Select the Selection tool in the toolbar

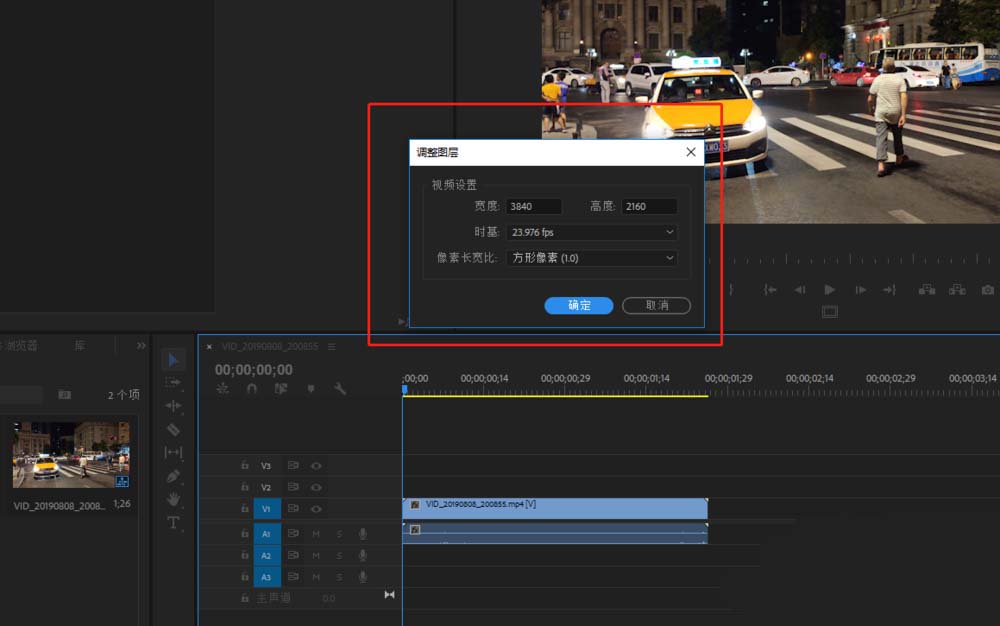[x=172, y=359]
